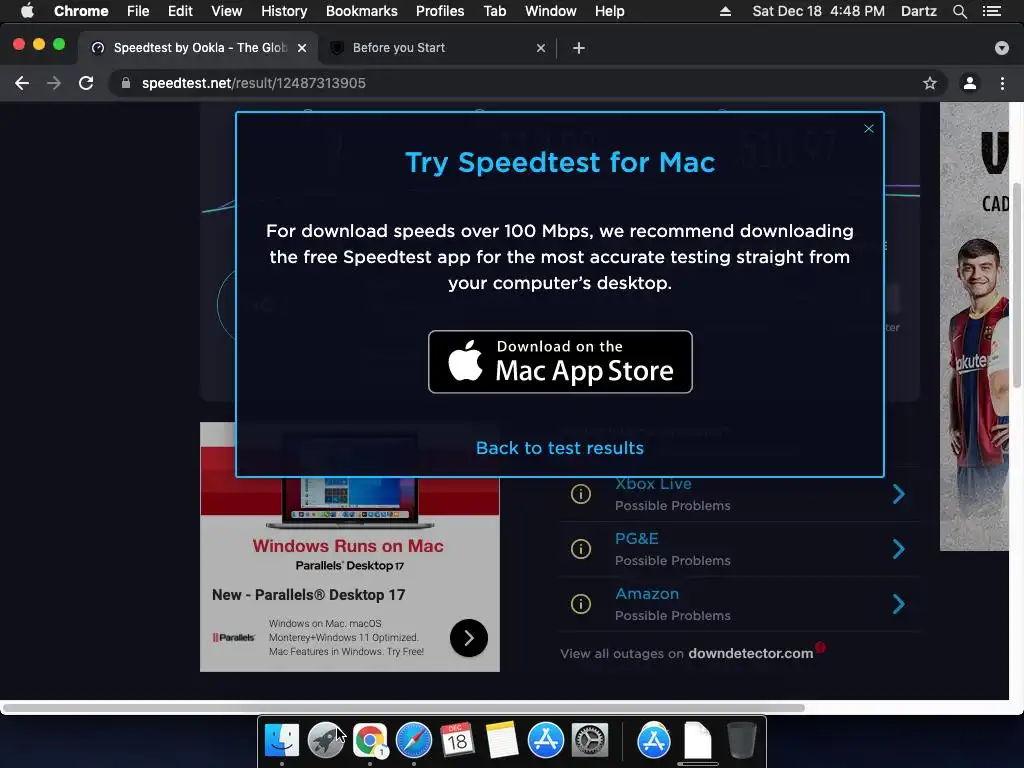Open History menu
1024x768 pixels.
[x=284, y=11]
